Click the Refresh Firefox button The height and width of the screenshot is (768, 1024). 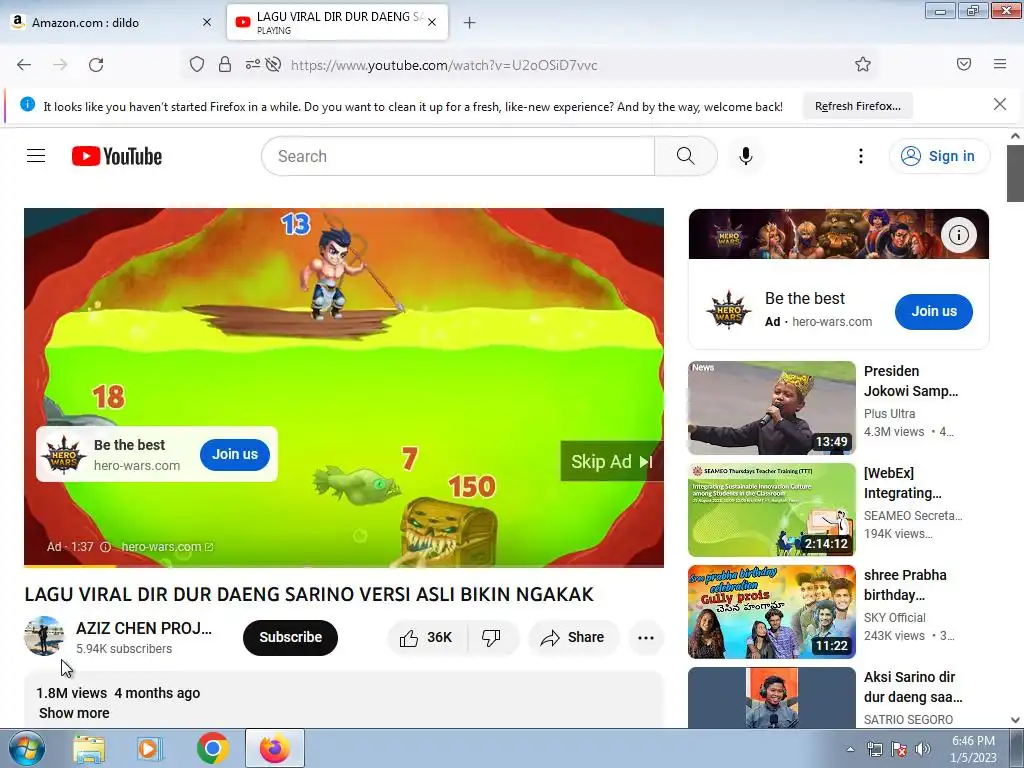[857, 106]
